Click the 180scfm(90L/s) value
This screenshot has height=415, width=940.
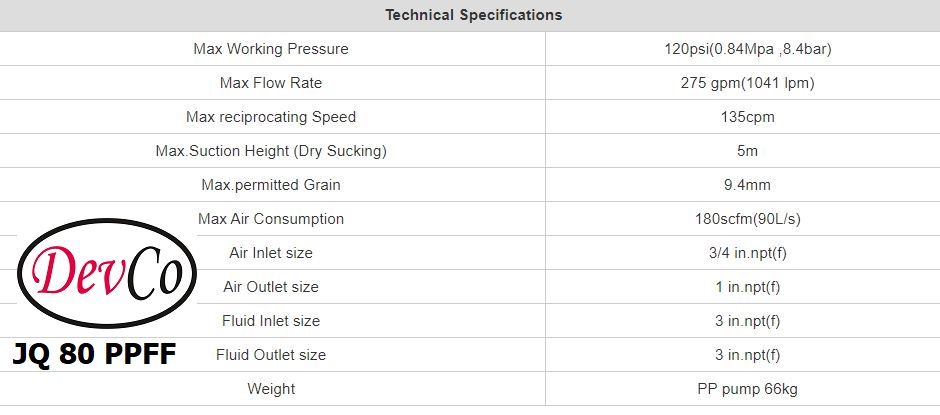point(741,219)
